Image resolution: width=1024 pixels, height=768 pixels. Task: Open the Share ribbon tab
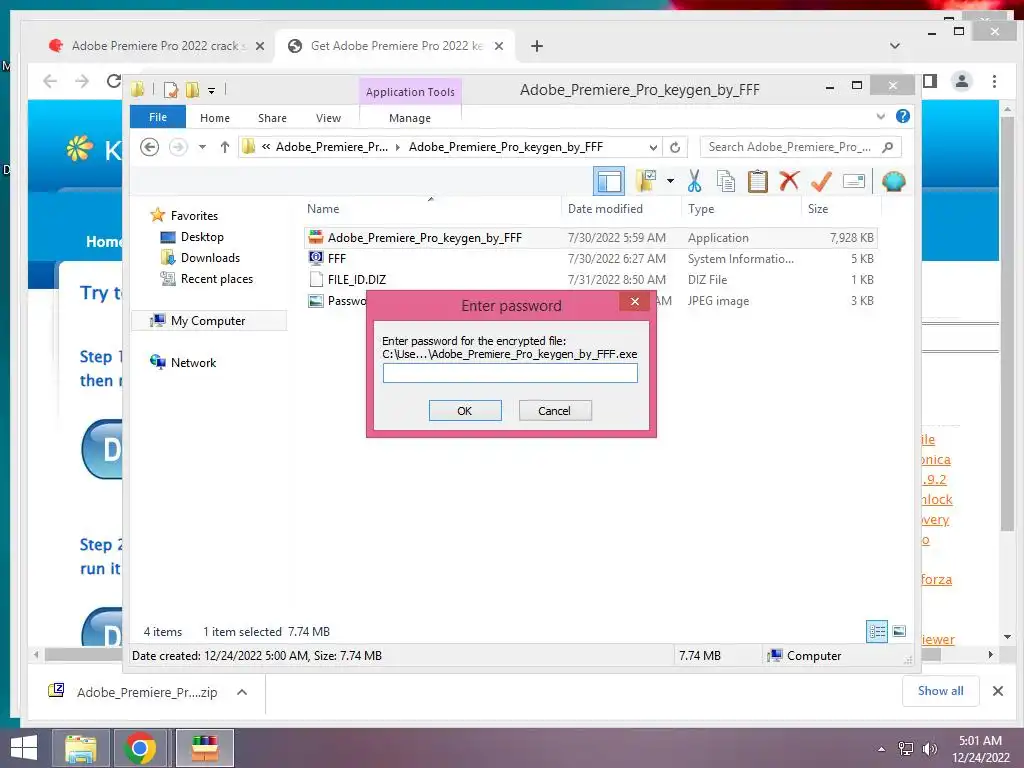coord(272,118)
